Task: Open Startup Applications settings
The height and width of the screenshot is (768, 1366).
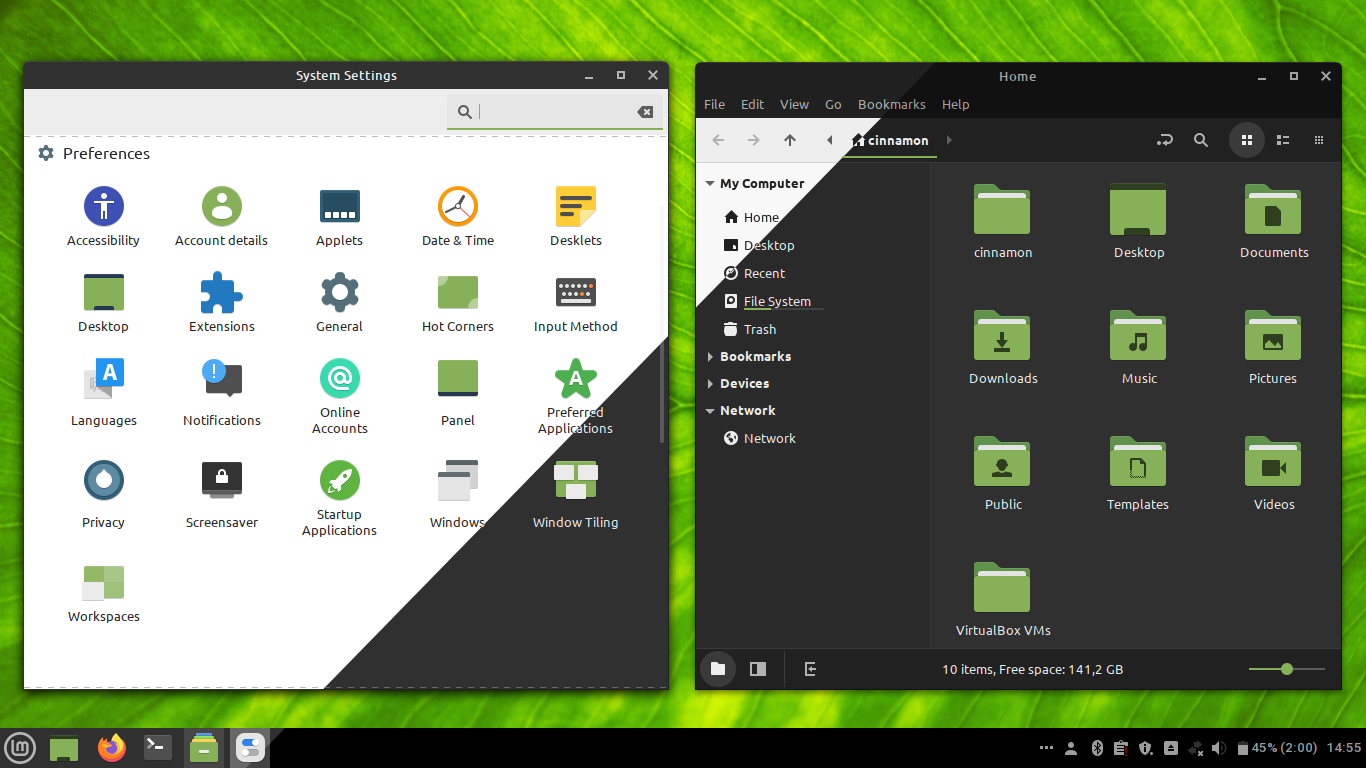Action: [x=339, y=499]
